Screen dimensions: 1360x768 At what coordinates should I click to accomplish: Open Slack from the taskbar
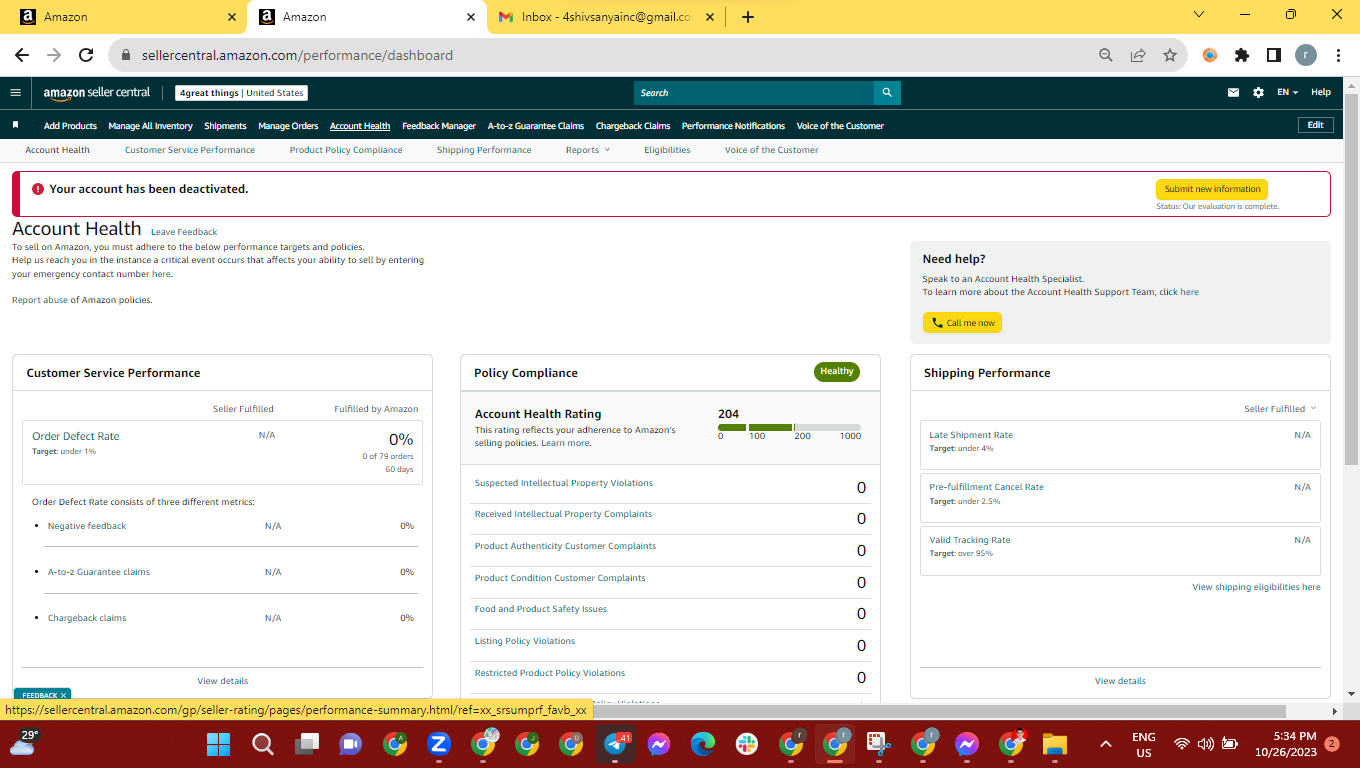coord(747,744)
